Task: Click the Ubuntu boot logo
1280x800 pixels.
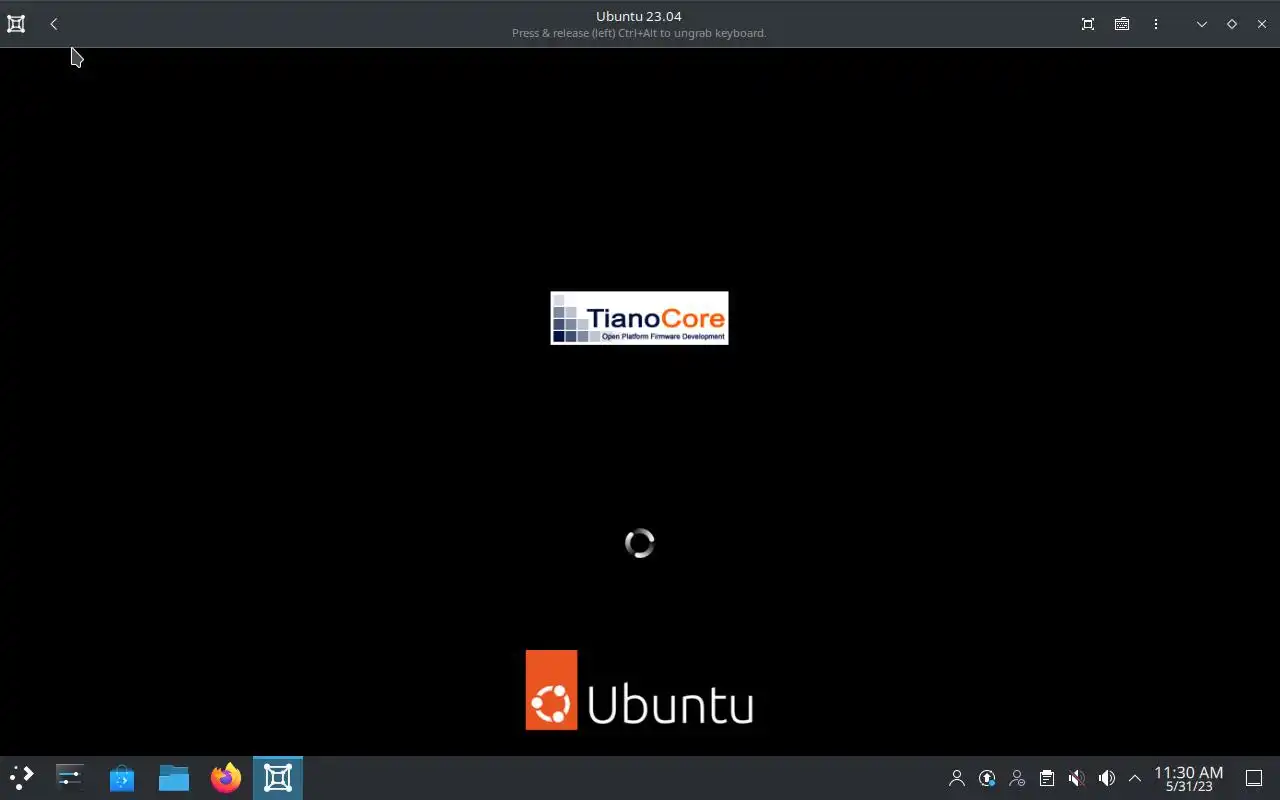Action: 639,690
